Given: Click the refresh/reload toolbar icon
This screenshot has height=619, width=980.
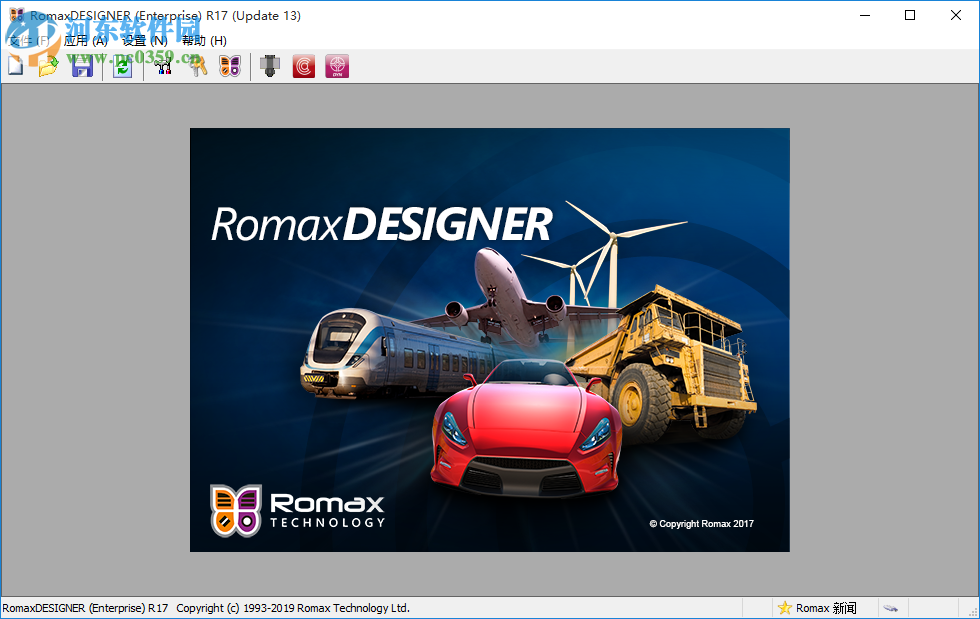Looking at the screenshot, I should (122, 65).
